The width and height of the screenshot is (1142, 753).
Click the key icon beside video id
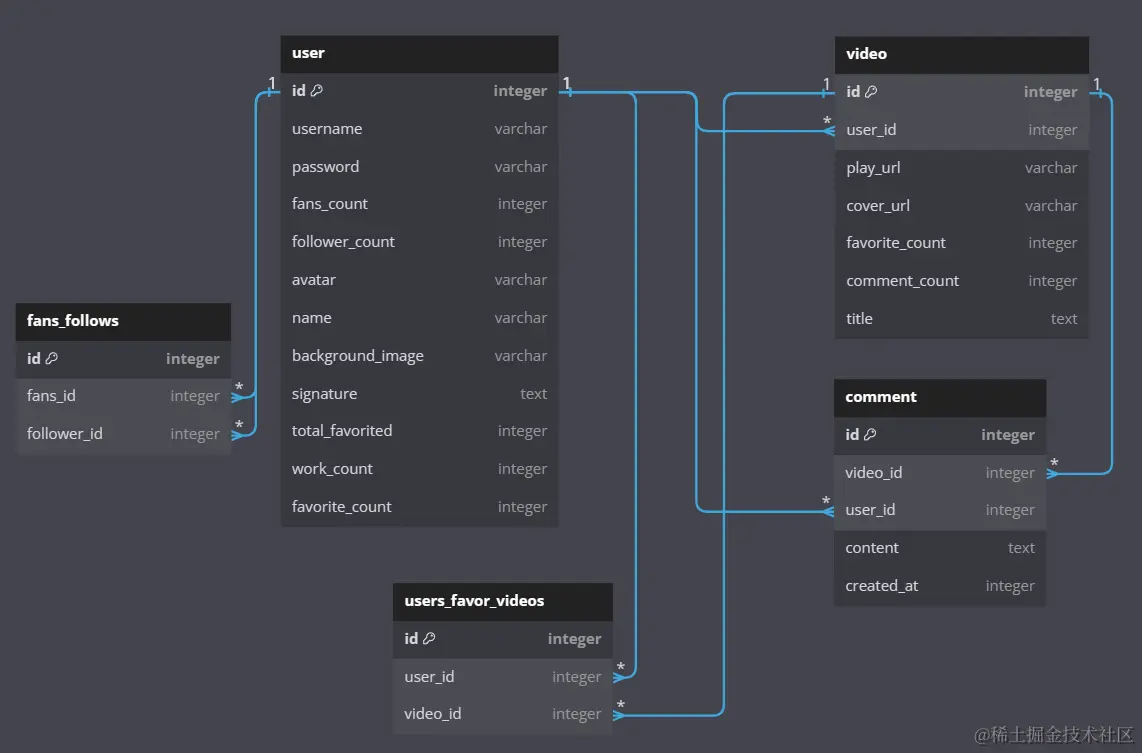tap(871, 92)
